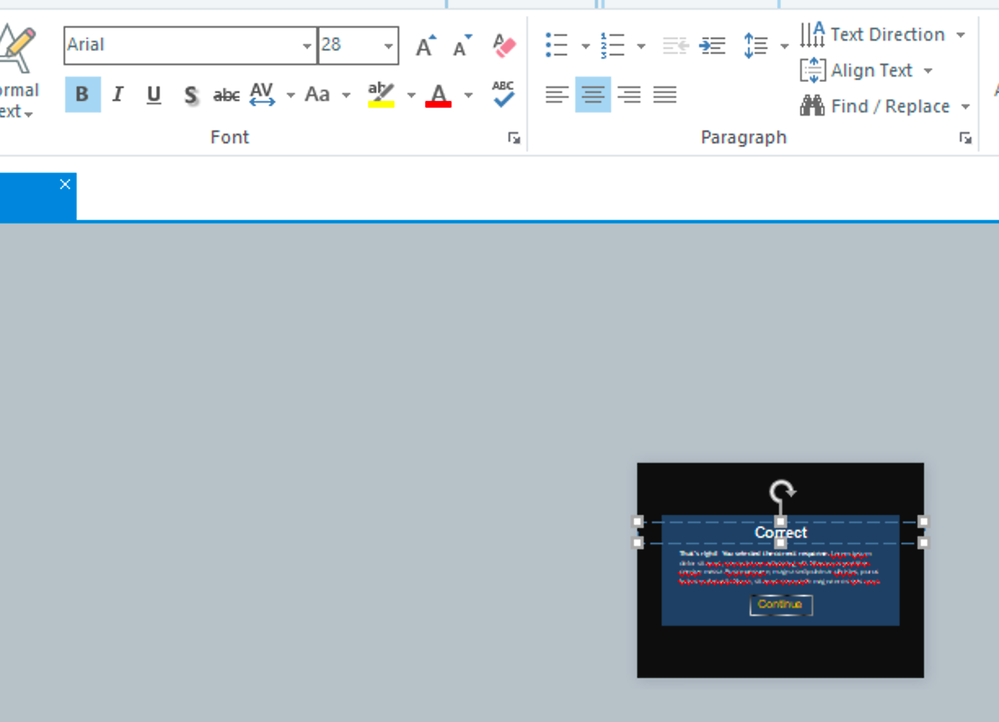Select the feedback slide thumbnail

[780, 570]
